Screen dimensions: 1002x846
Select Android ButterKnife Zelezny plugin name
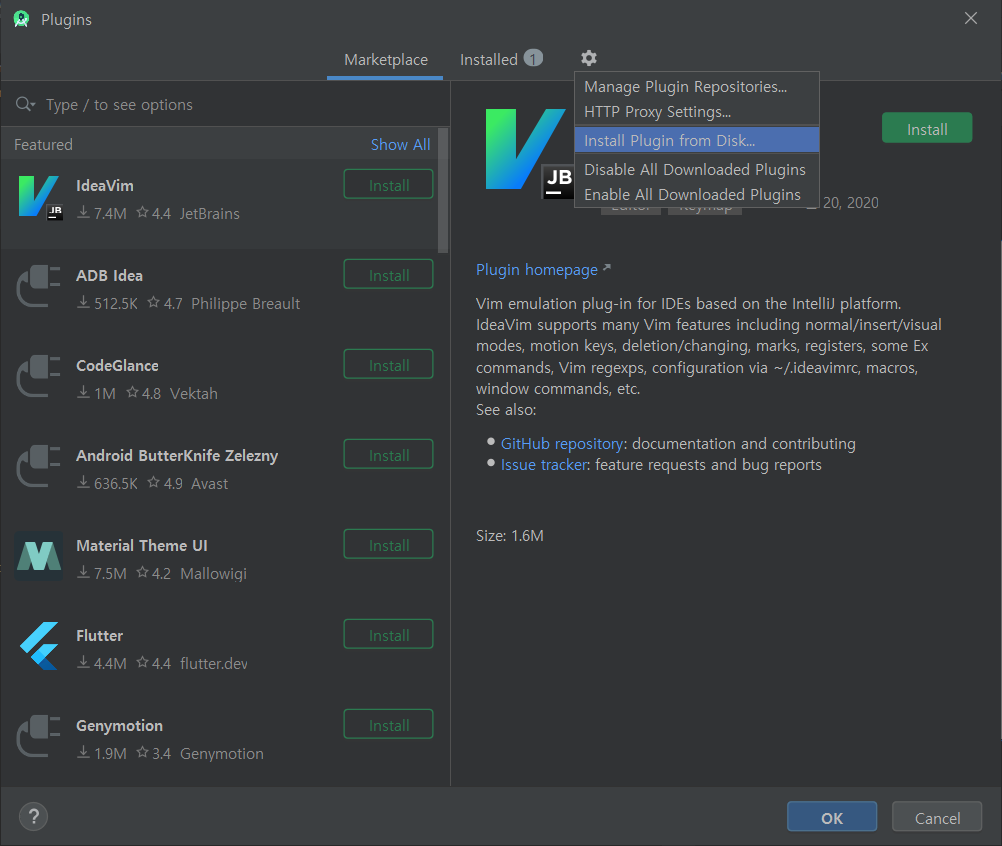177,456
